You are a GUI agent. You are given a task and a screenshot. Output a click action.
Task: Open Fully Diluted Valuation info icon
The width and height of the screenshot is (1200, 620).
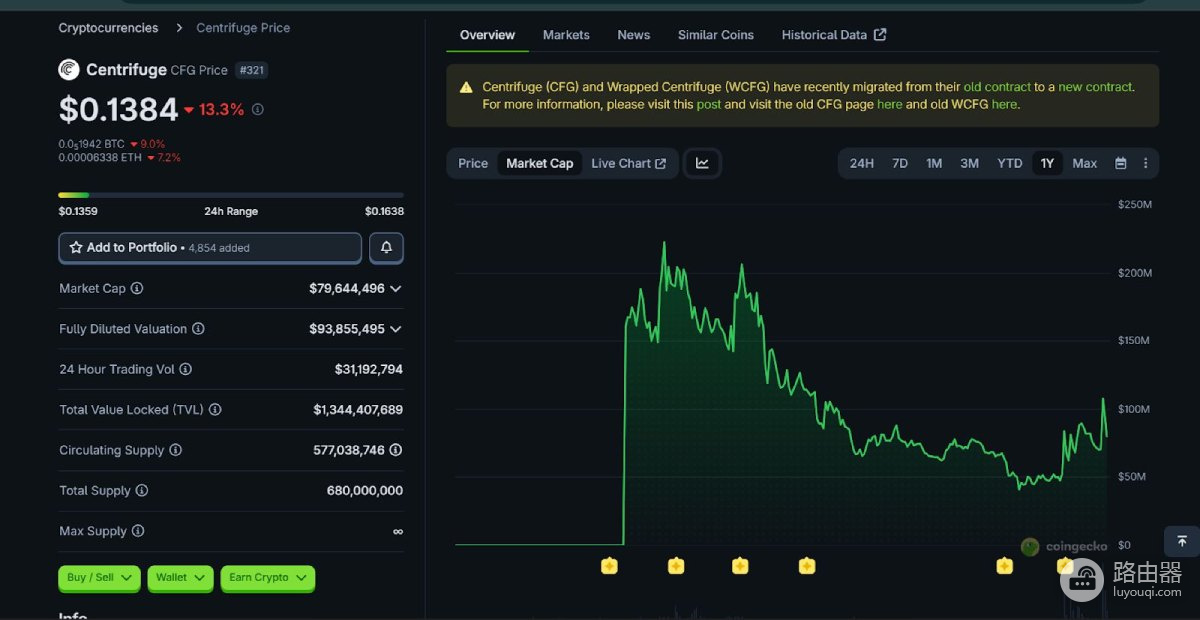(198, 329)
